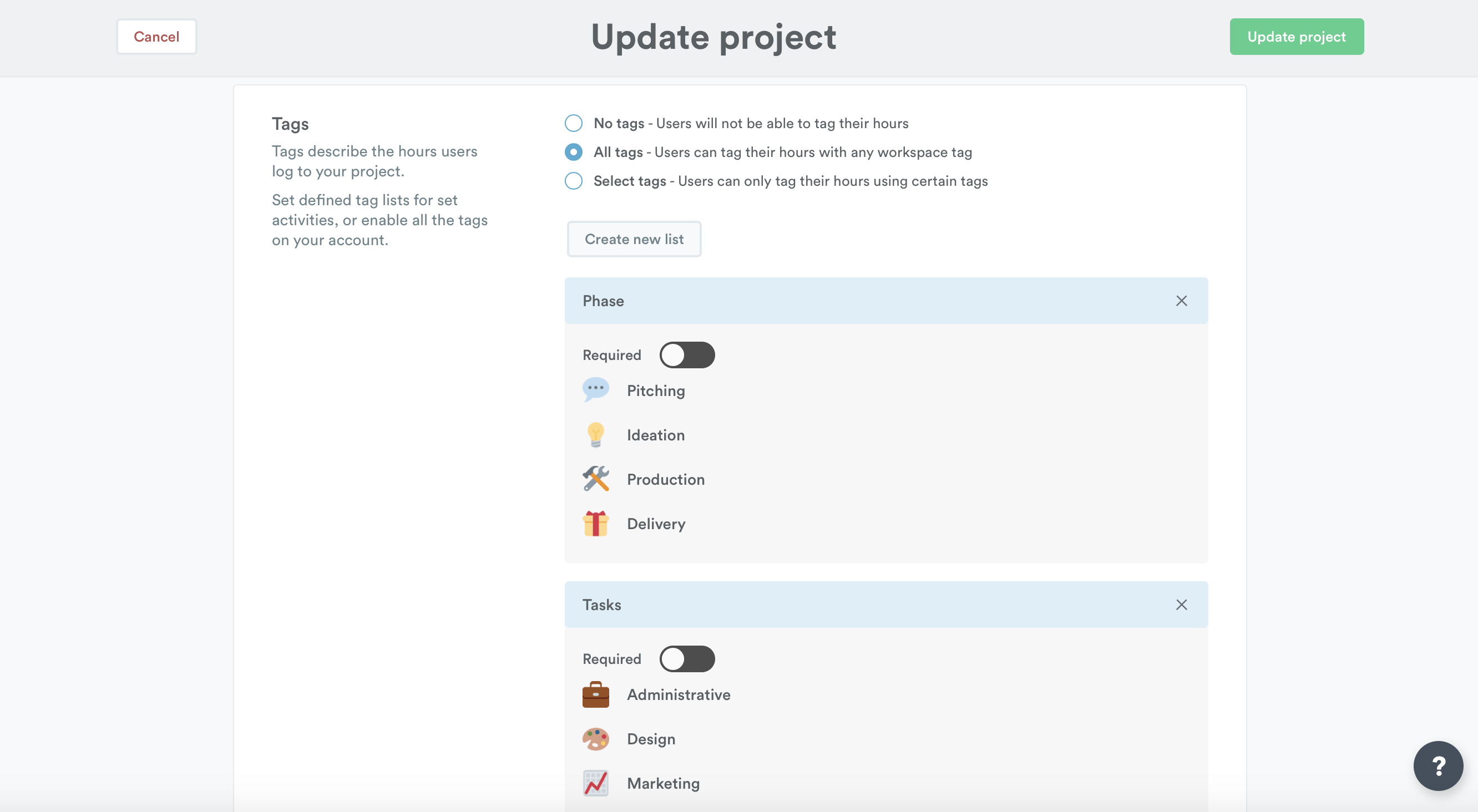Click the Administrative briefcase icon
1478x812 pixels.
coord(595,694)
